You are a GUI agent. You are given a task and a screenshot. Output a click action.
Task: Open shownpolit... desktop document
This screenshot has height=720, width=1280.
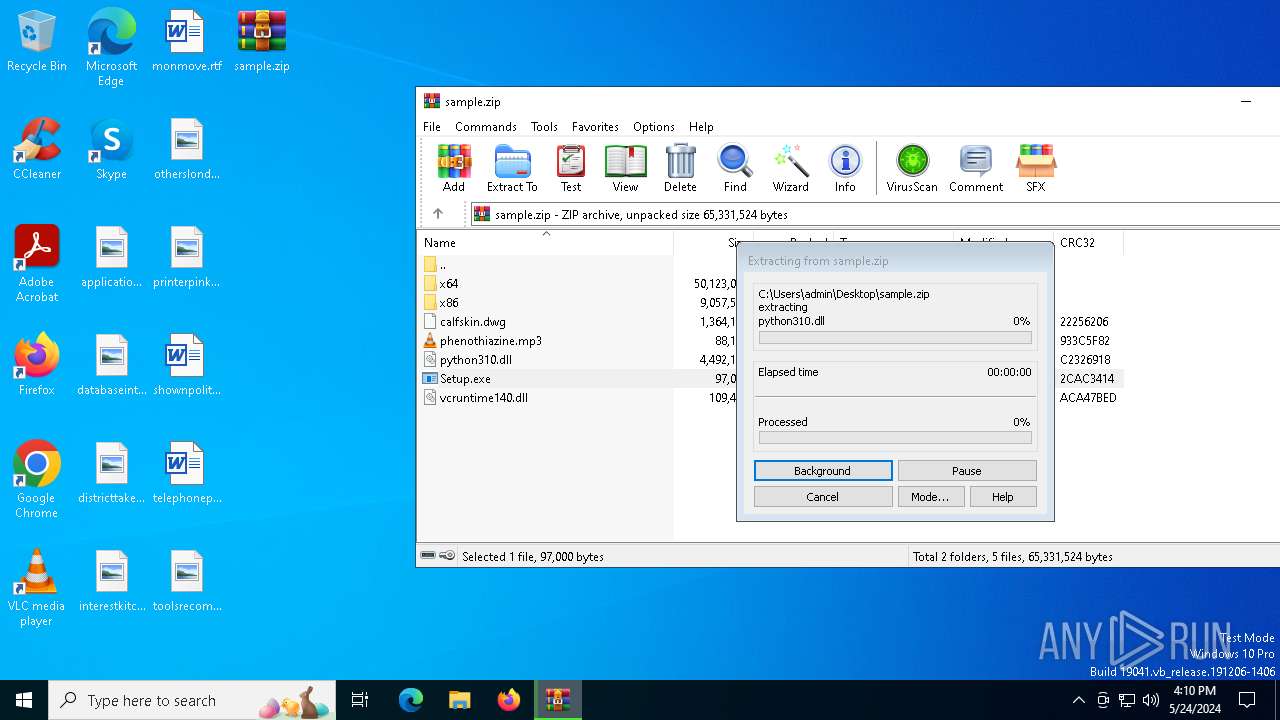coord(187,366)
